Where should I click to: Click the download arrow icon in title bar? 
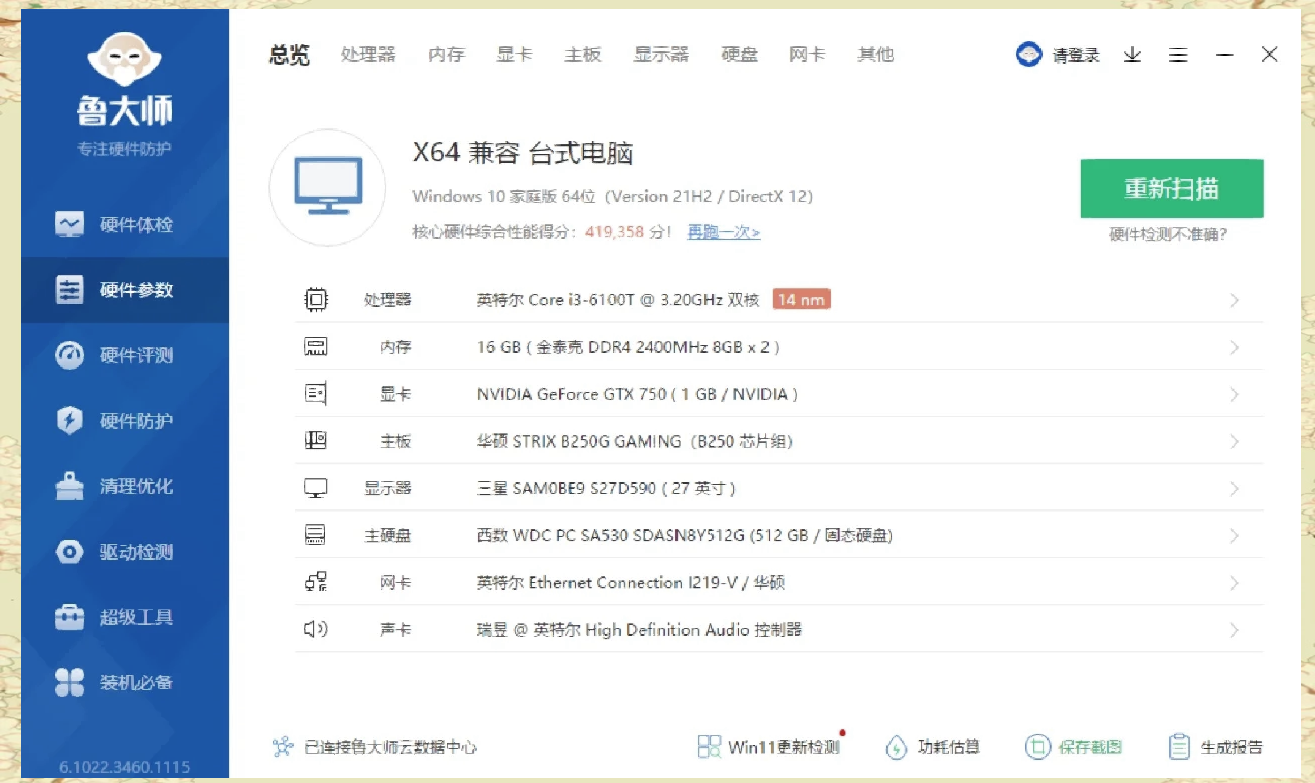click(1132, 55)
